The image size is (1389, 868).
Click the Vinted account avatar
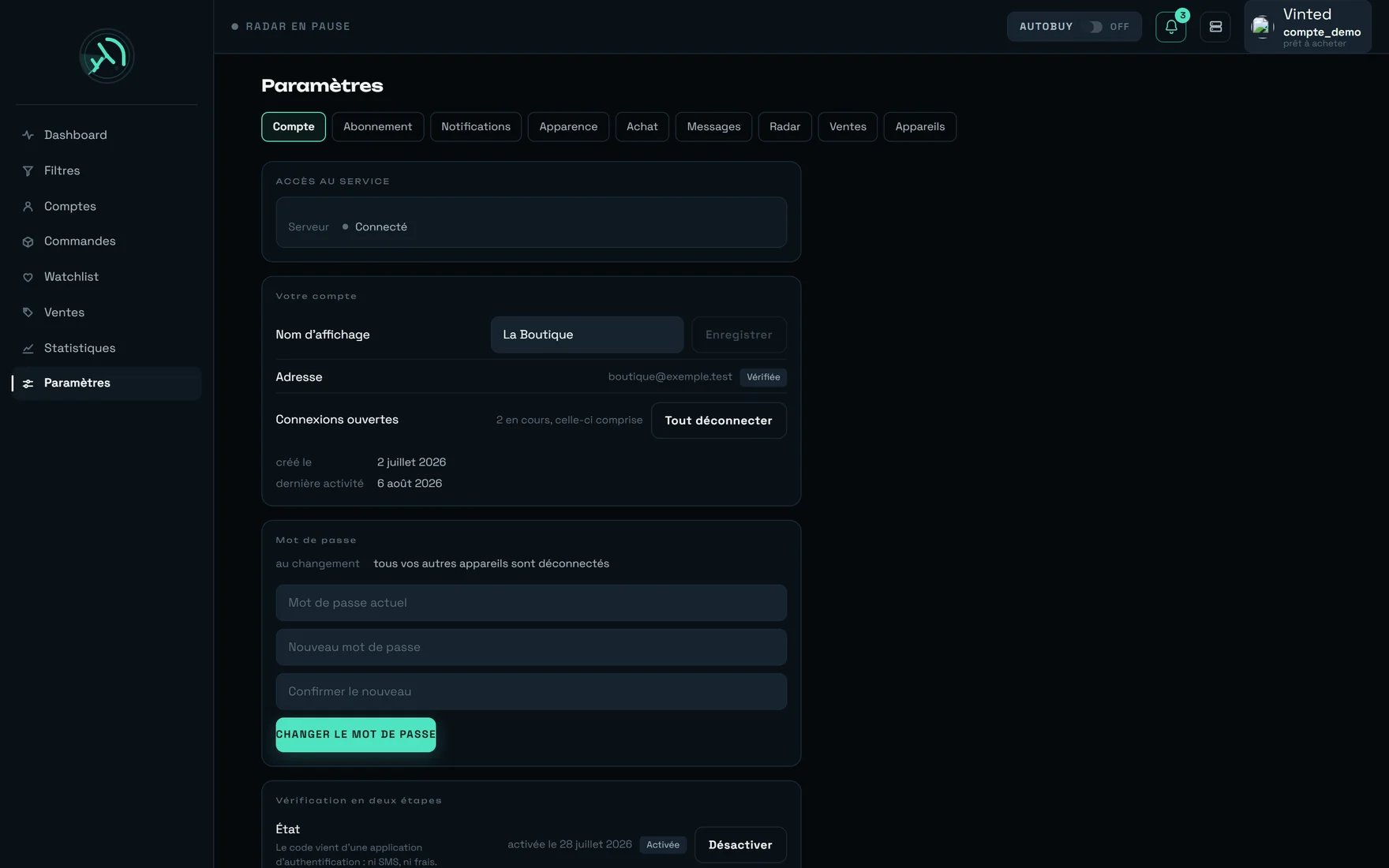click(x=1261, y=27)
